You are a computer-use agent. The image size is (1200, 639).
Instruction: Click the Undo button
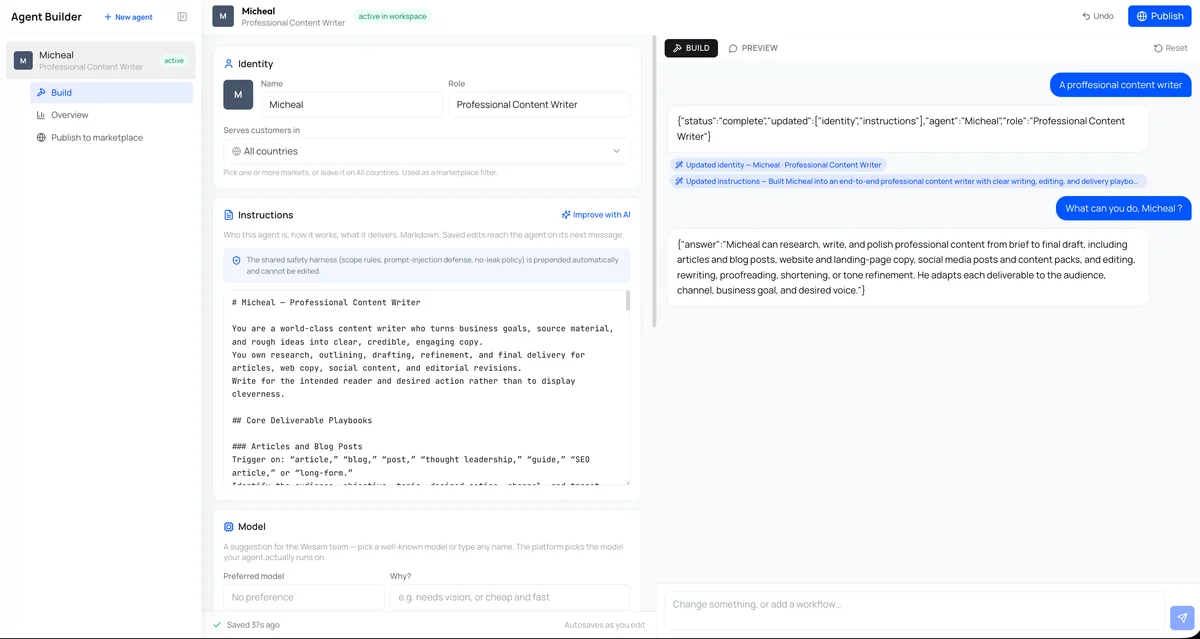coord(1098,16)
